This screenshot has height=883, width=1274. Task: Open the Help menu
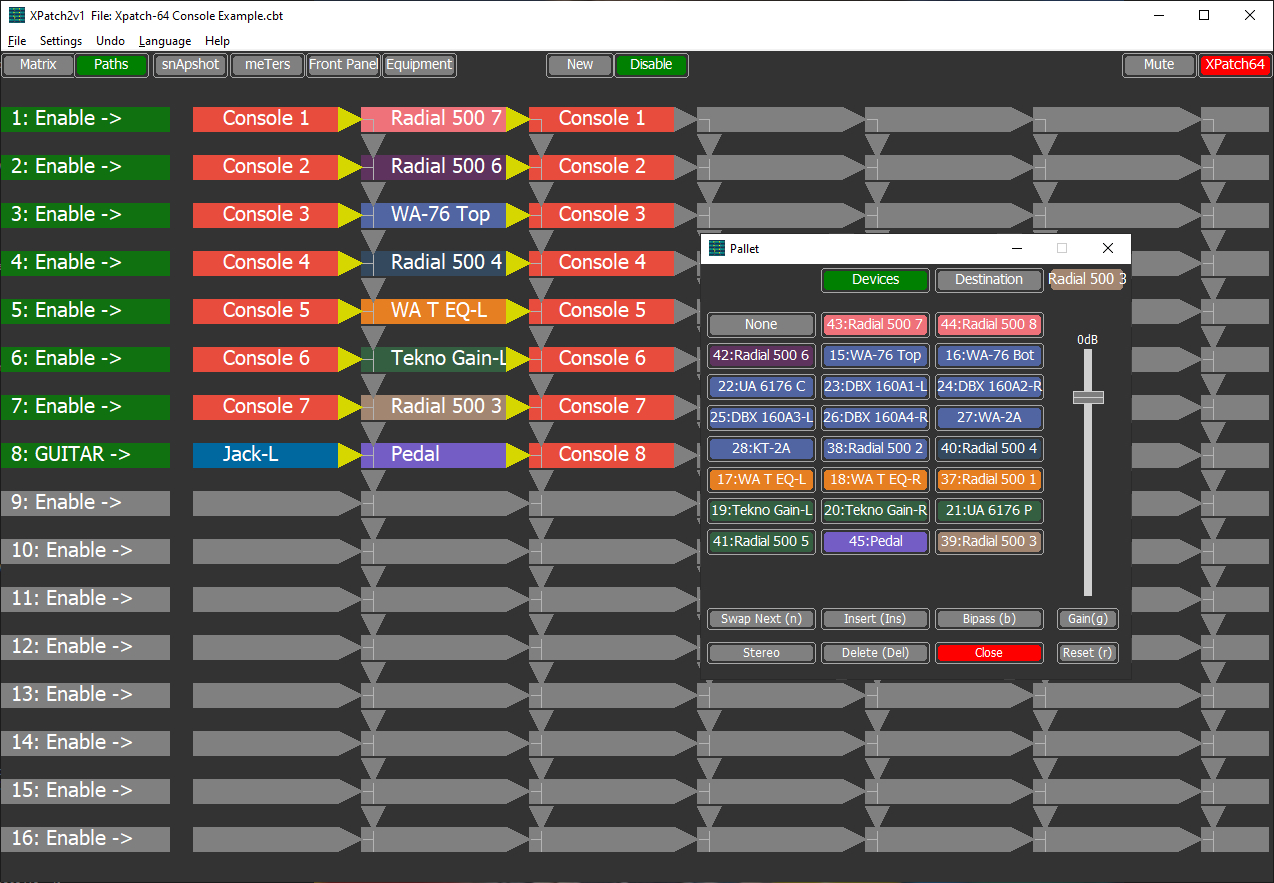(217, 41)
